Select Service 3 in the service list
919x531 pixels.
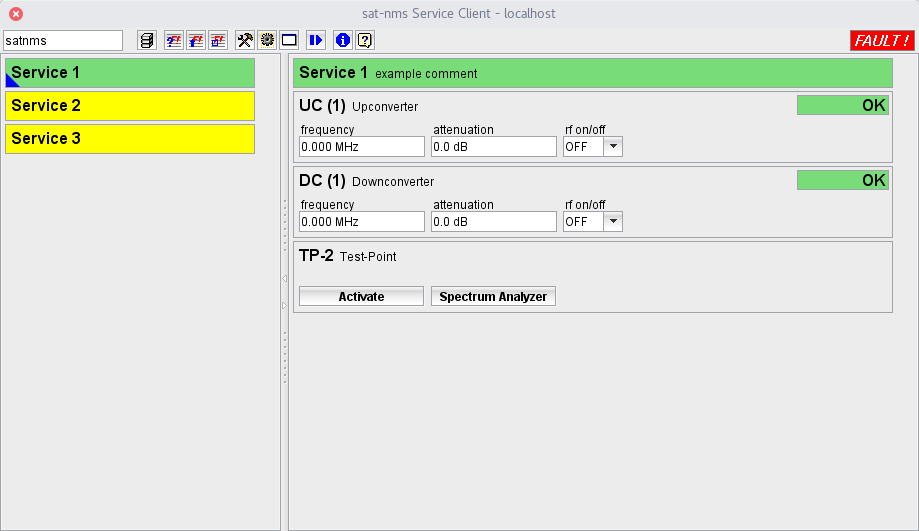(130, 139)
